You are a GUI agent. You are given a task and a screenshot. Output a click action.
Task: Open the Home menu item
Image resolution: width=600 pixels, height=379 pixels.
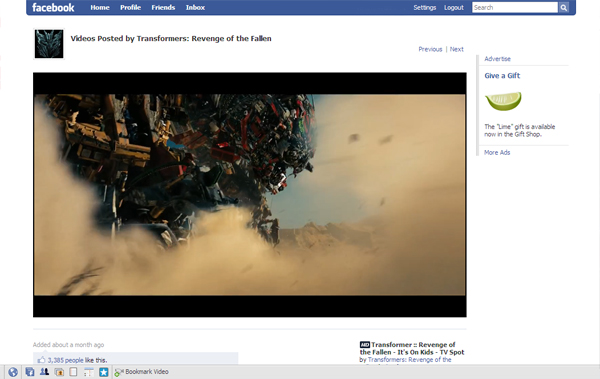100,7
